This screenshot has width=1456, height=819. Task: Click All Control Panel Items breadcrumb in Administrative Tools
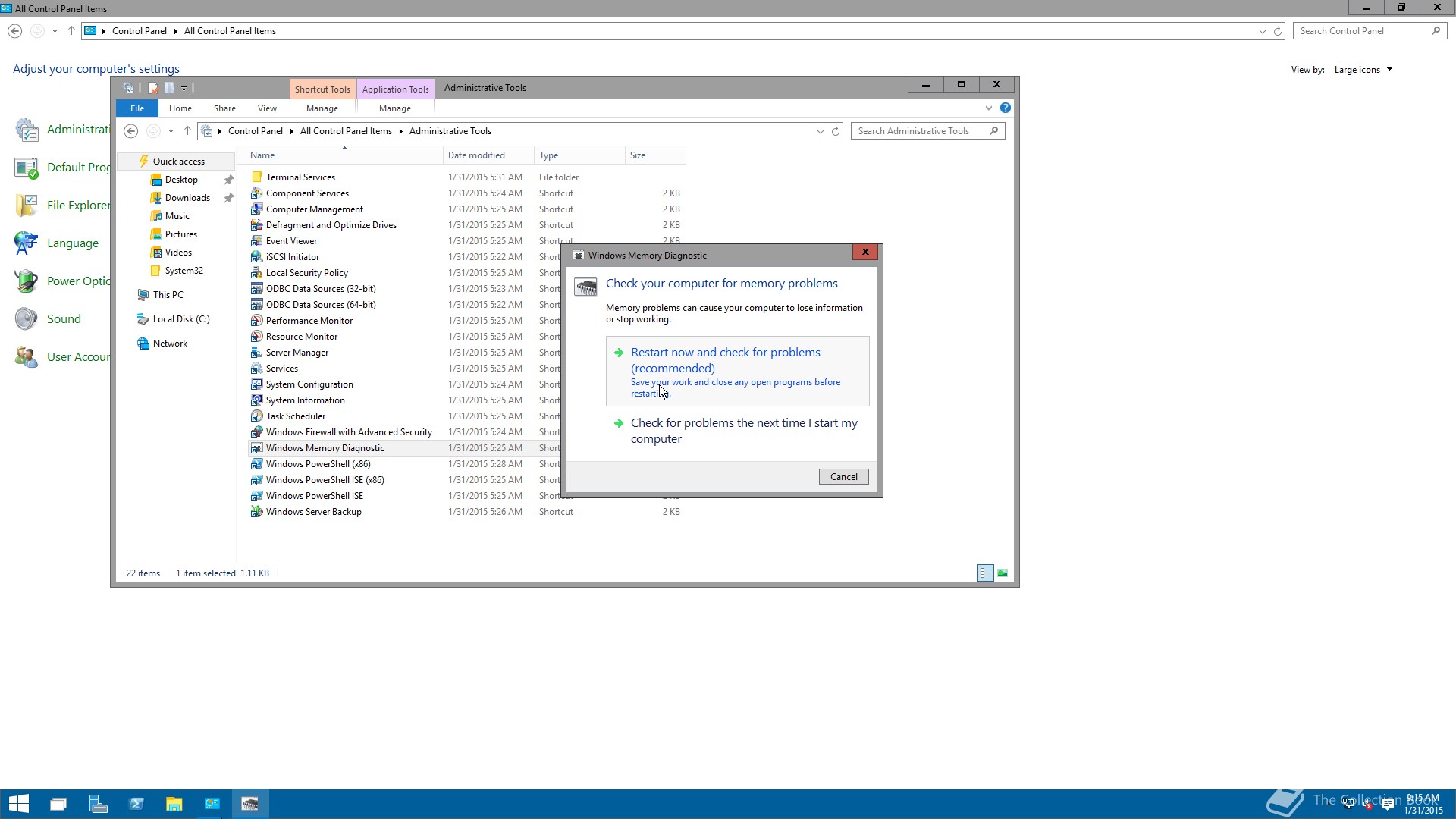click(346, 131)
